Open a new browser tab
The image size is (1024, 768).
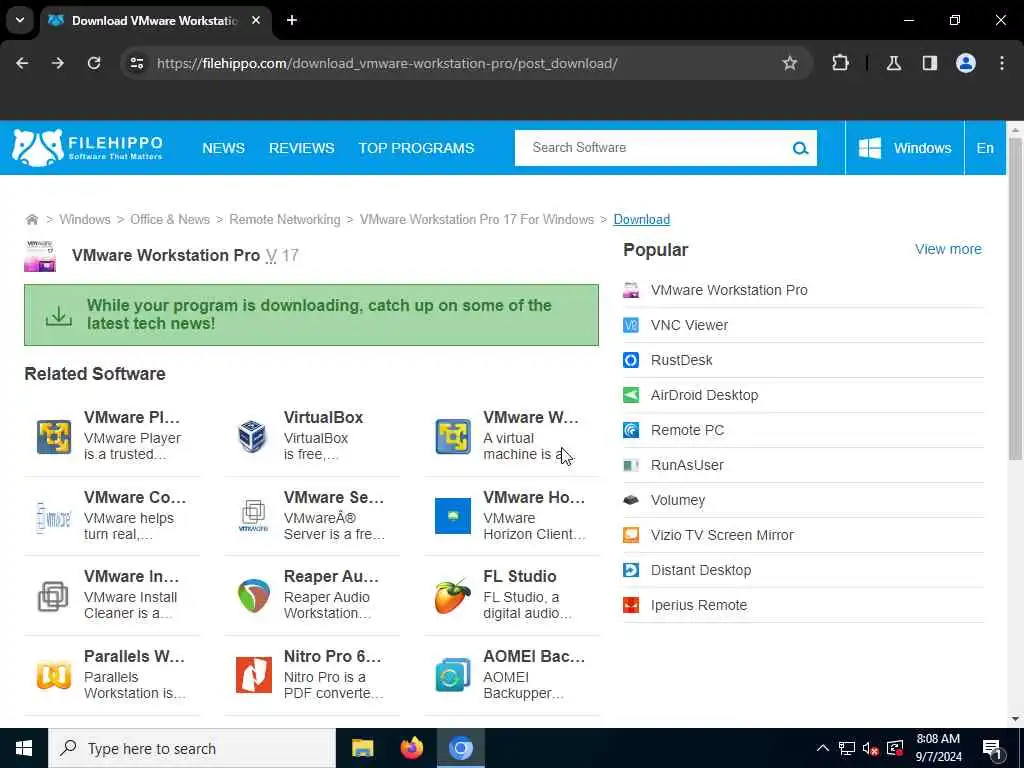point(292,20)
